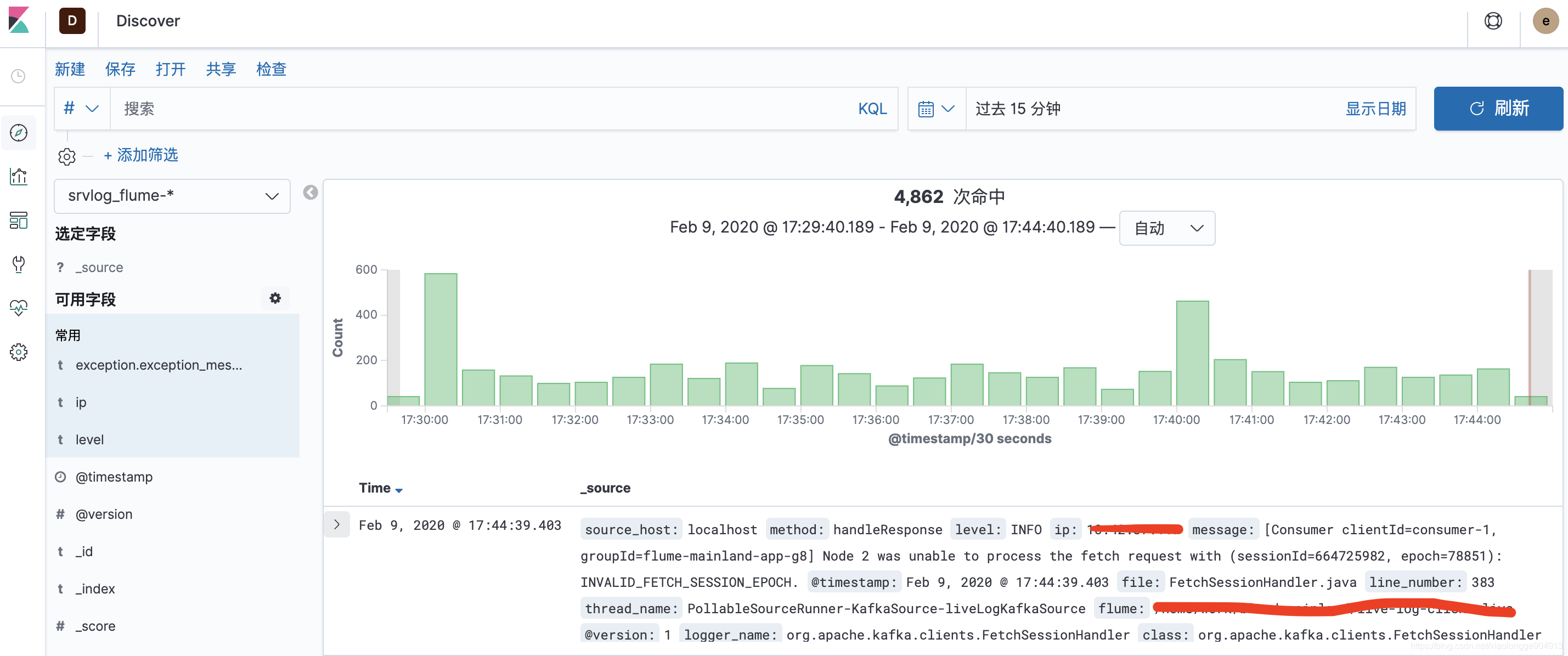The height and width of the screenshot is (656, 1568).
Task: Expand the first log document row
Action: pos(337,524)
